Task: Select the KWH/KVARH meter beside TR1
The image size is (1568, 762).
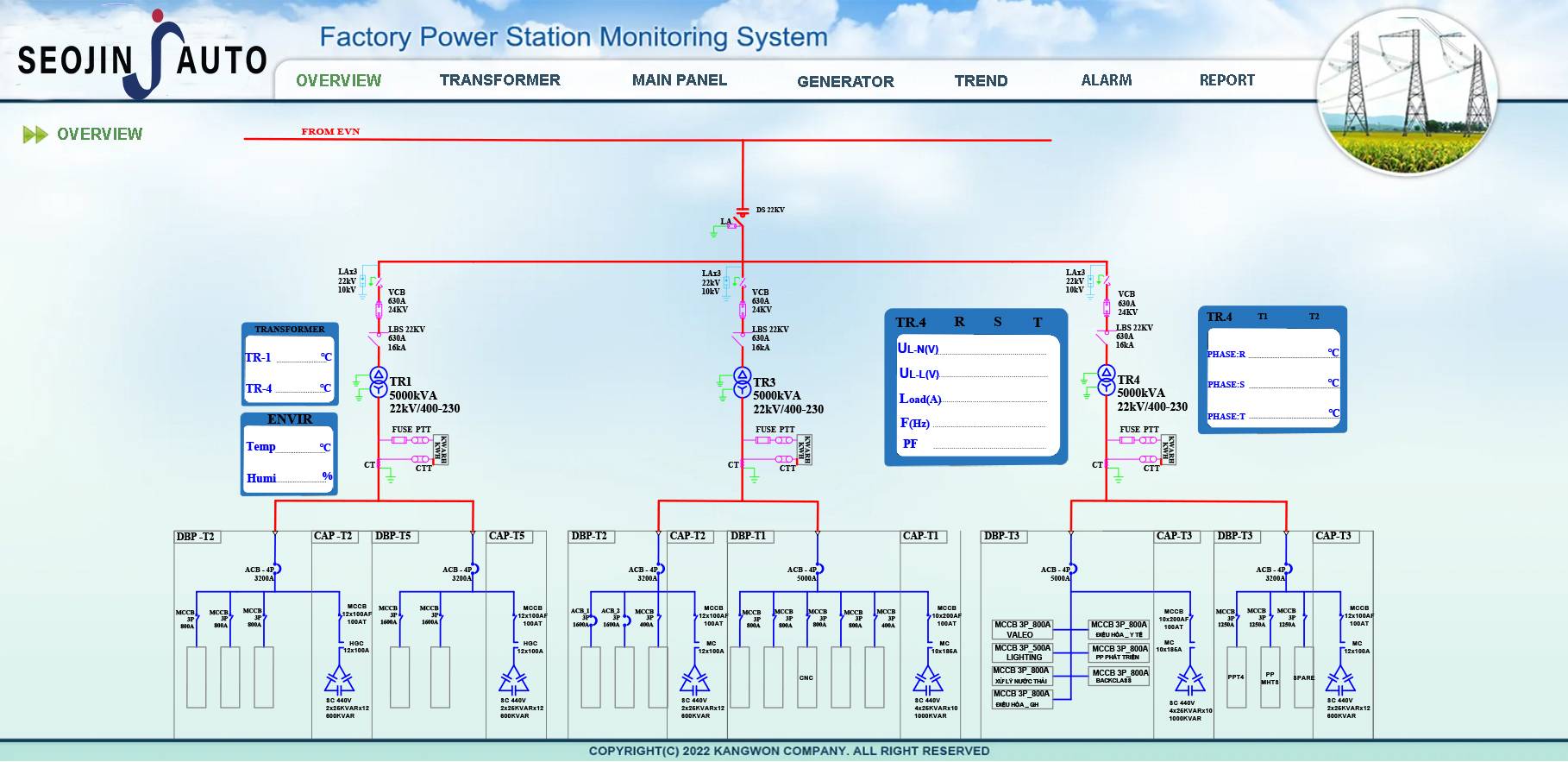Action: (x=441, y=450)
